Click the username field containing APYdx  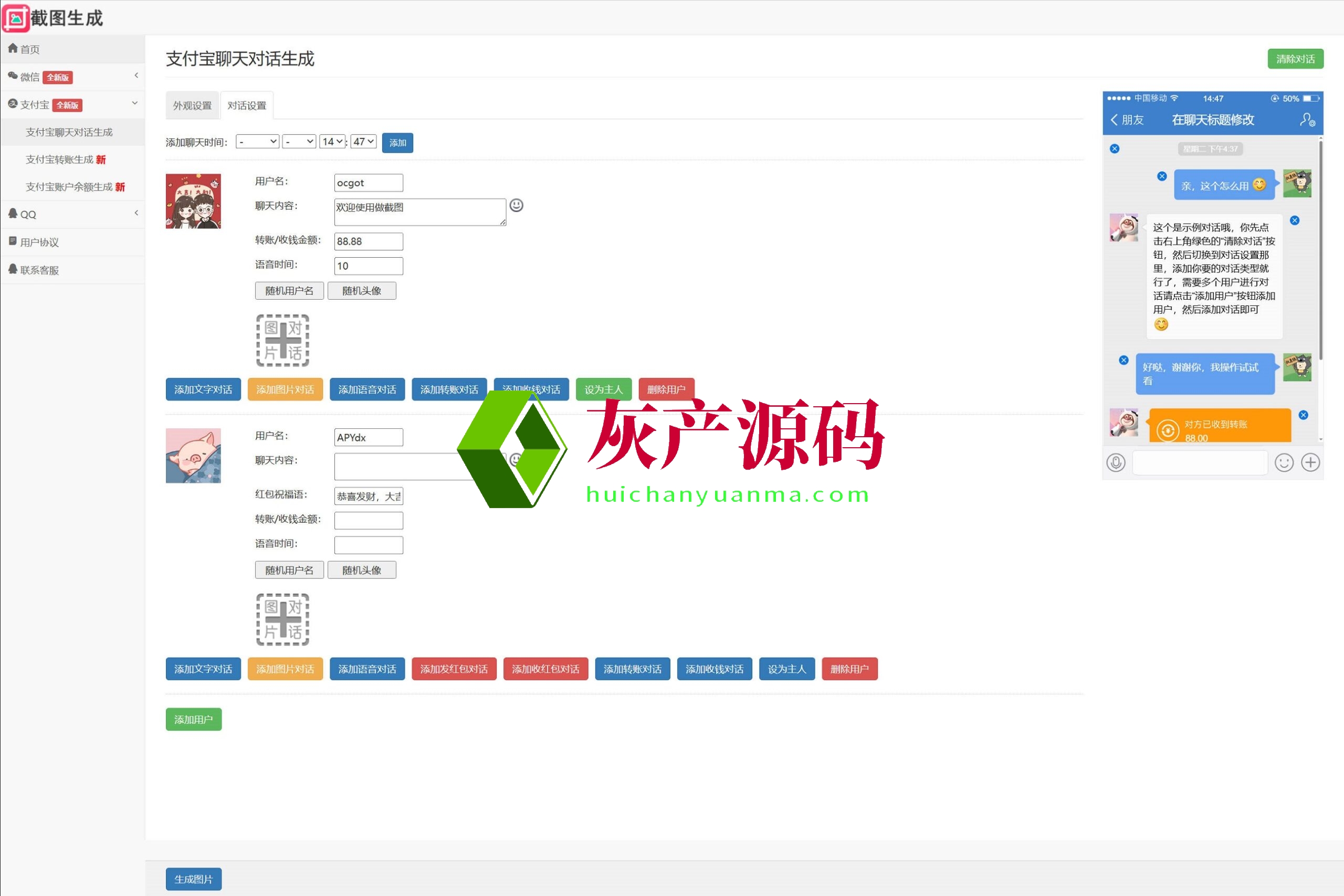(x=368, y=438)
